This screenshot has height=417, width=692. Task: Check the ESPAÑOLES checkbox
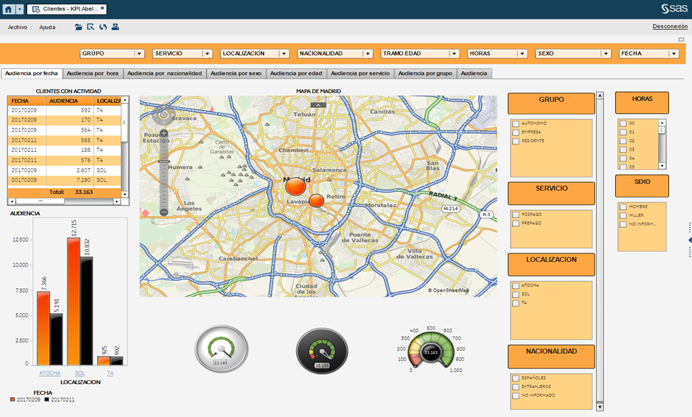[515, 378]
